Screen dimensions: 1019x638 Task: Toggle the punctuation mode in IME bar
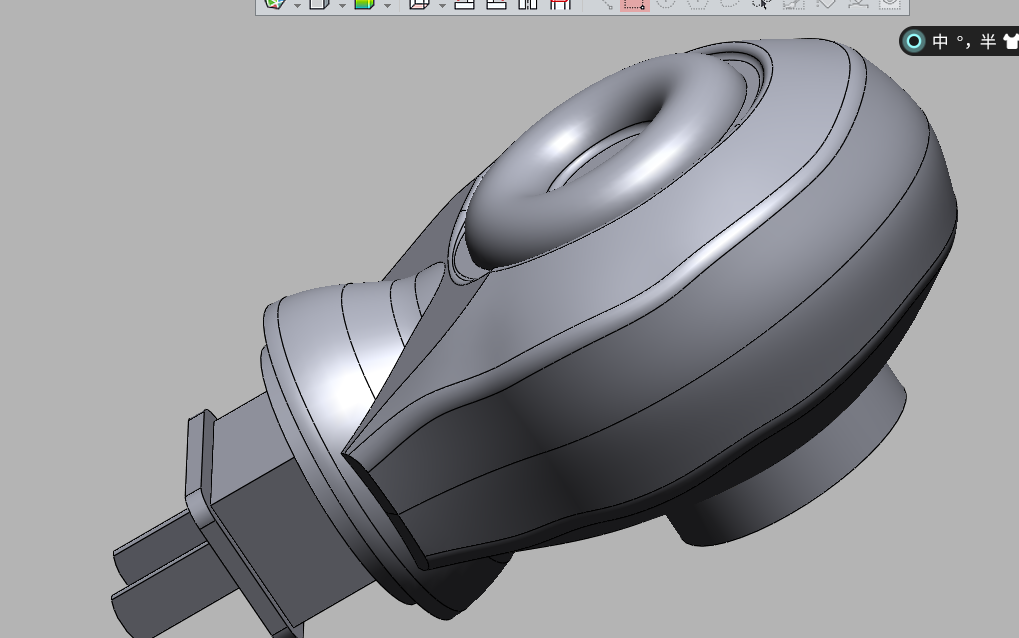tap(963, 42)
